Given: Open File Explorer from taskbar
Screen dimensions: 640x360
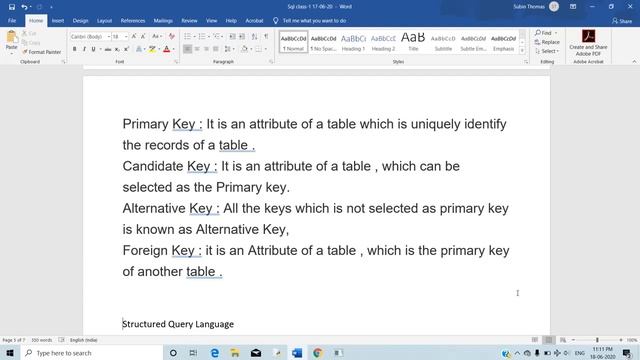Looking at the screenshot, I should 235,353.
